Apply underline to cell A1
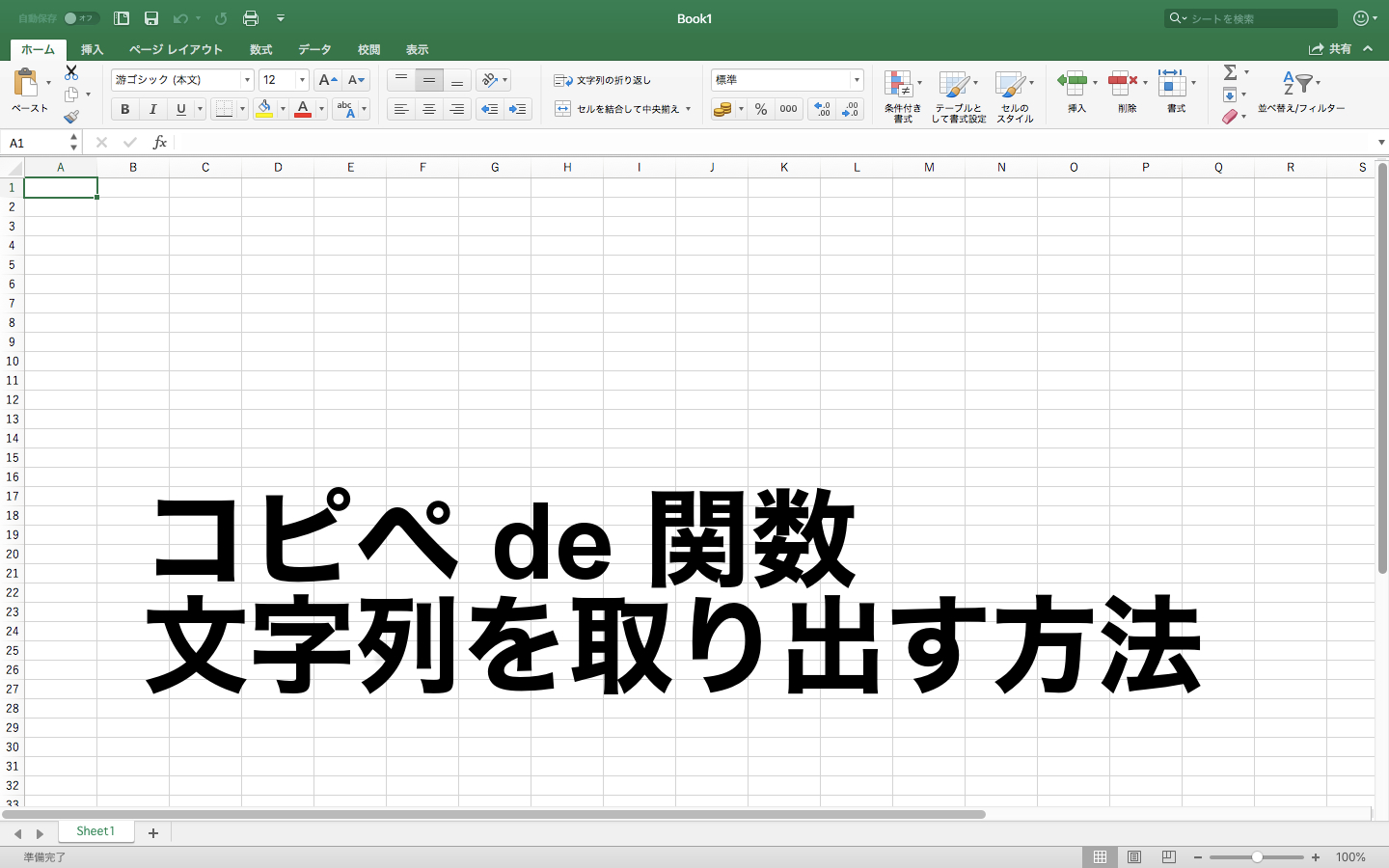The width and height of the screenshot is (1389, 868). [x=181, y=109]
